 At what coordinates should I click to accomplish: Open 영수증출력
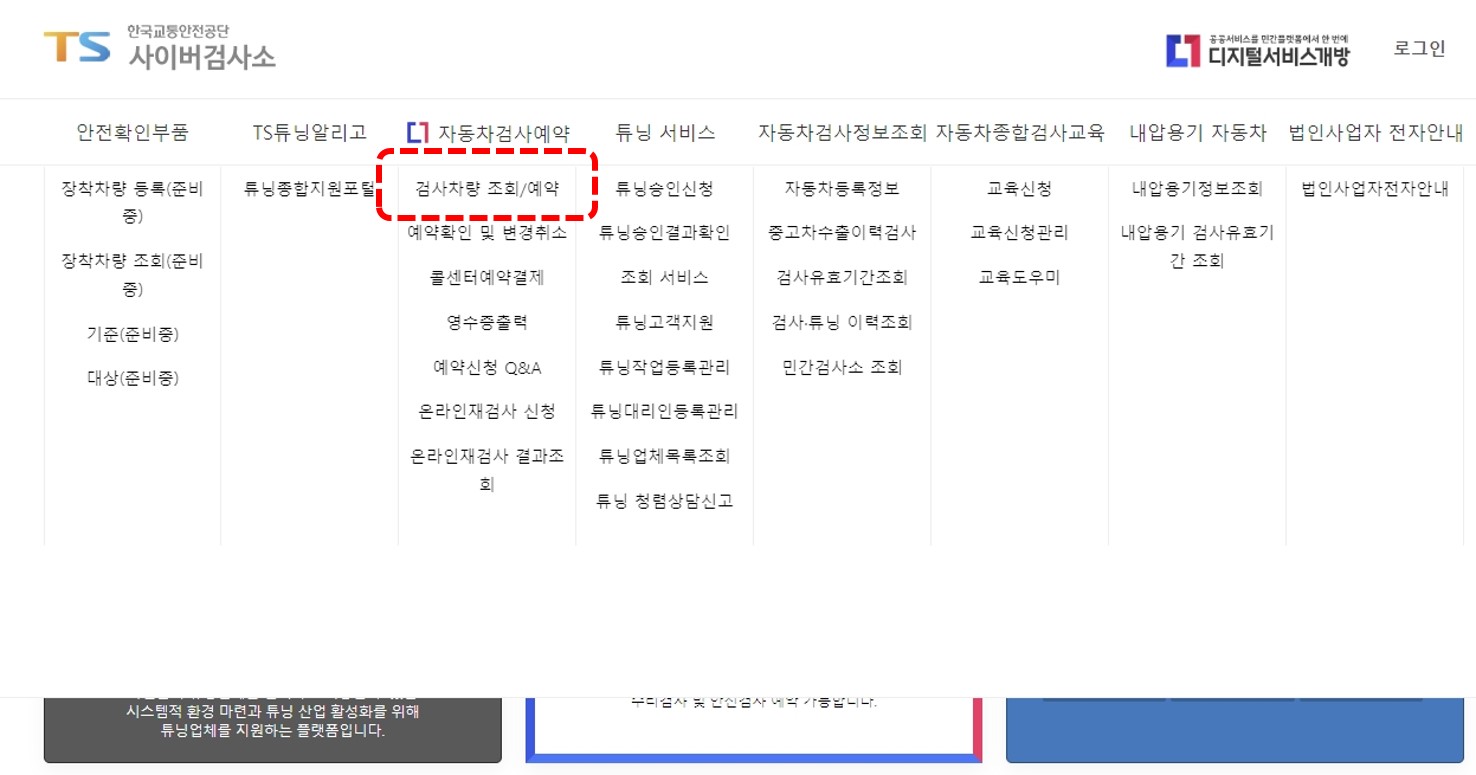487,321
